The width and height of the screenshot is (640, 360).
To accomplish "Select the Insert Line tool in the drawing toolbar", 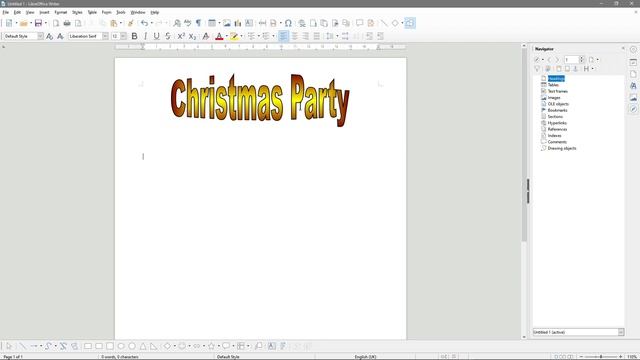I will 23,346.
